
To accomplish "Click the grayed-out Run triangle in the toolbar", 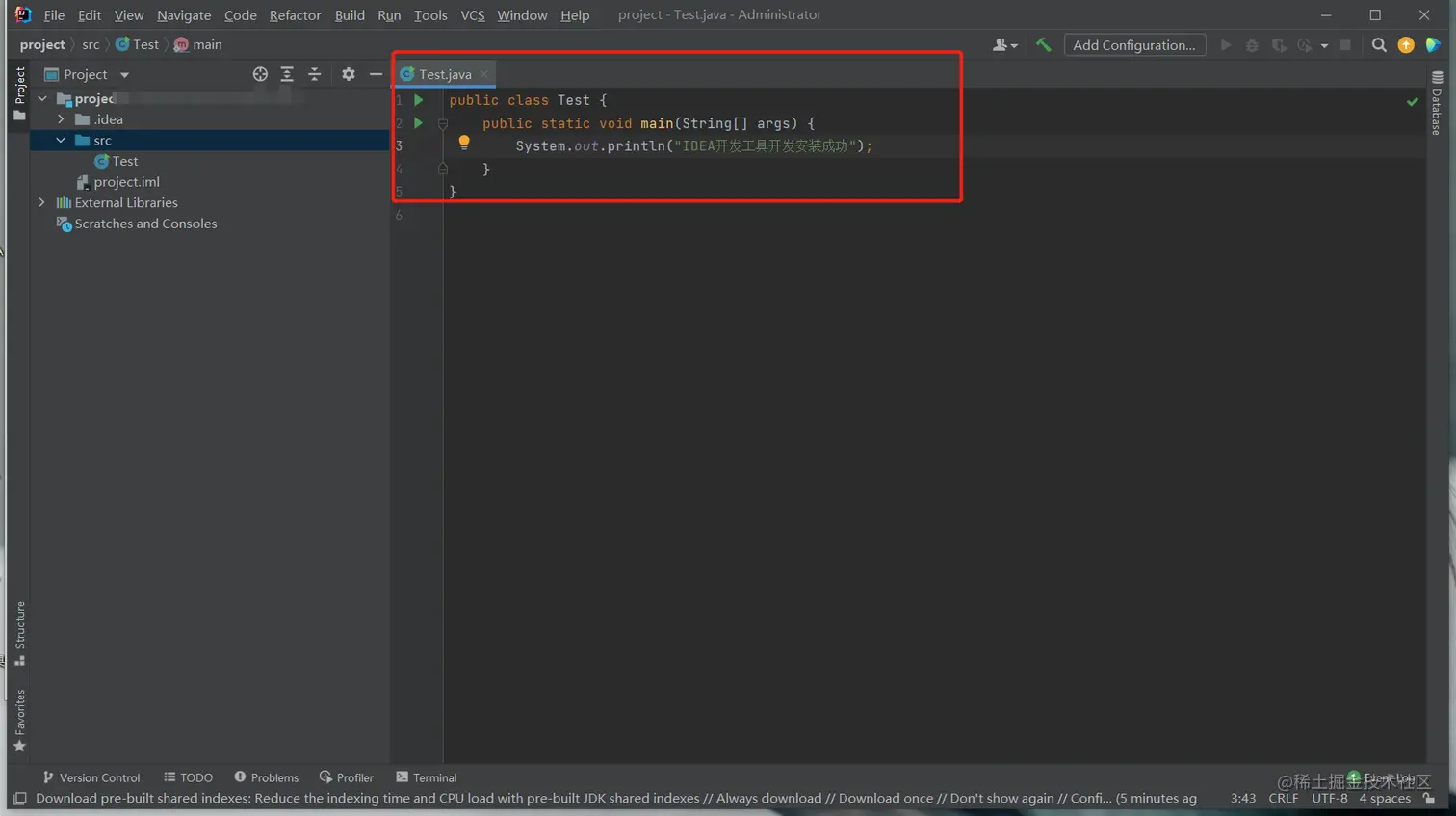I will pos(1225,44).
